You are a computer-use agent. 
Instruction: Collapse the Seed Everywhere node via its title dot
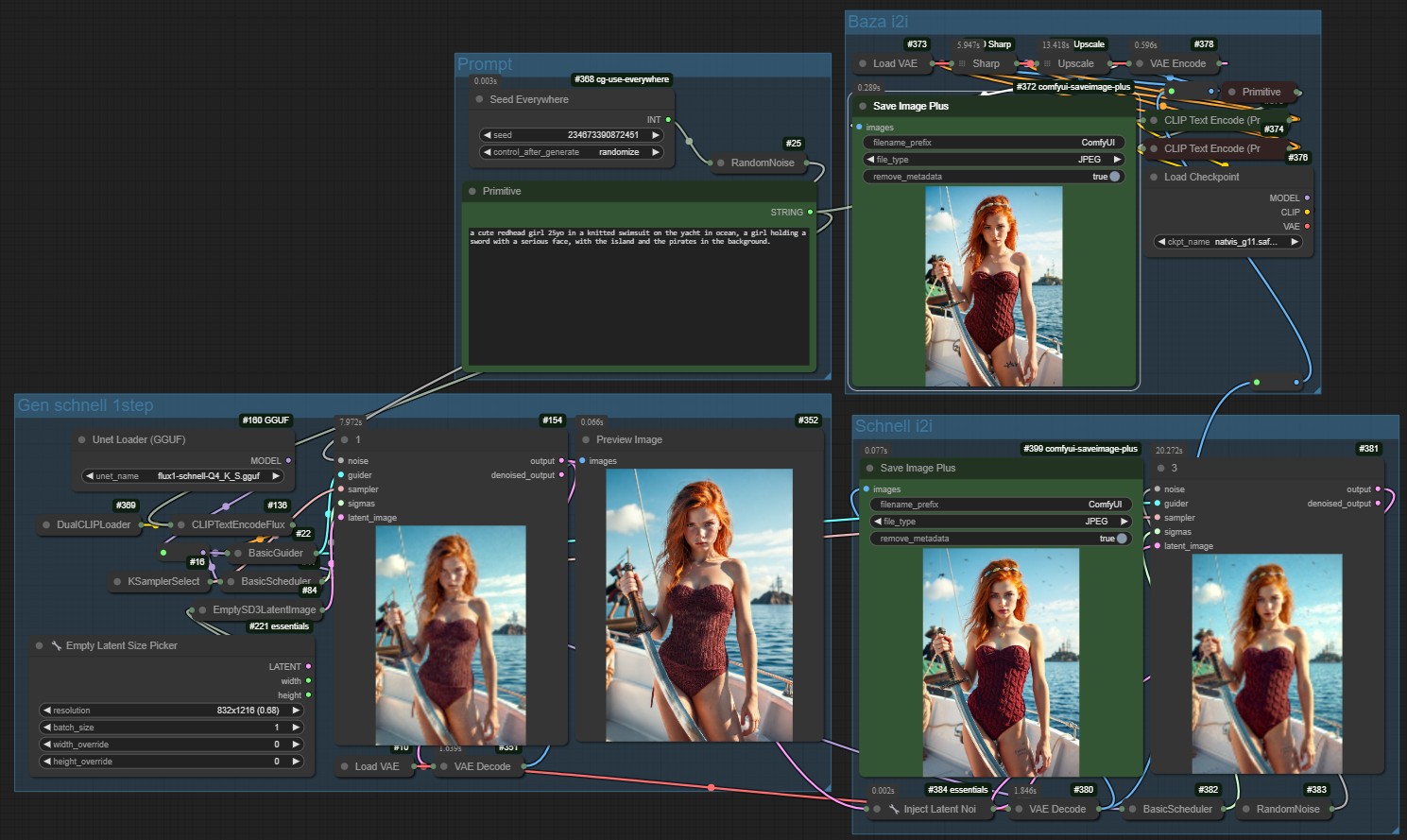[x=480, y=99]
